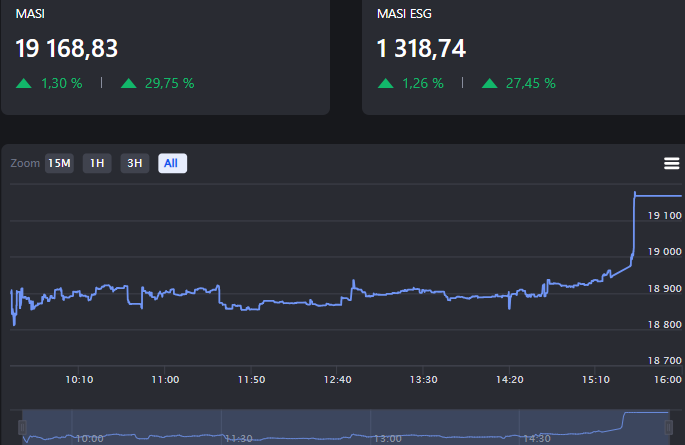Click the 18 800 y-axis label
This screenshot has width=685, height=445.
(664, 324)
